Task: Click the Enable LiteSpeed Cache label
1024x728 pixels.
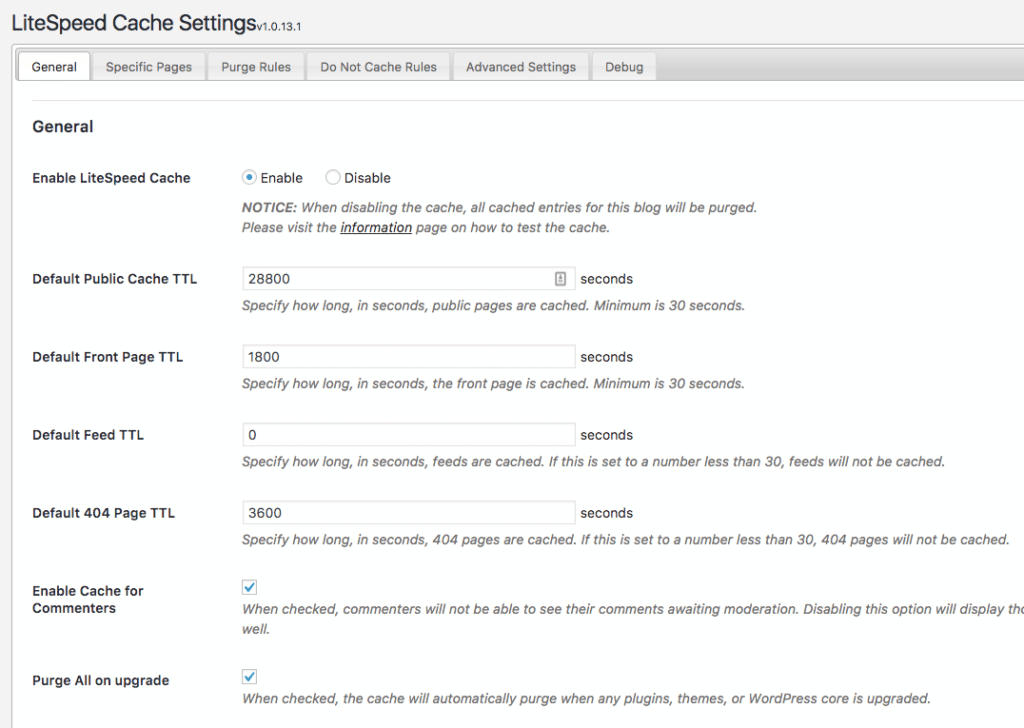Action: 111,178
